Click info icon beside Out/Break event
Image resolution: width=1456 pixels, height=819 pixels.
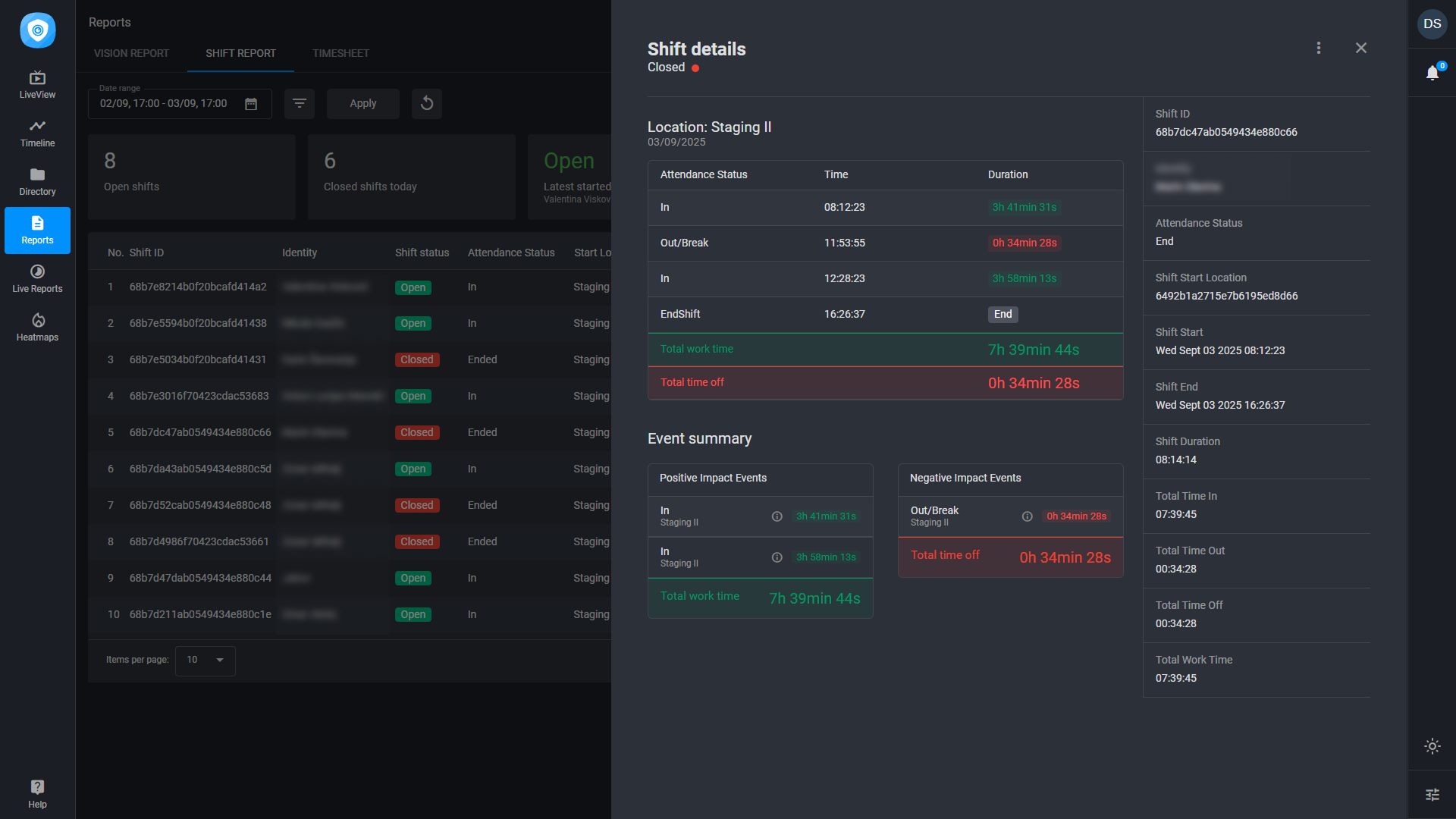(x=1027, y=516)
